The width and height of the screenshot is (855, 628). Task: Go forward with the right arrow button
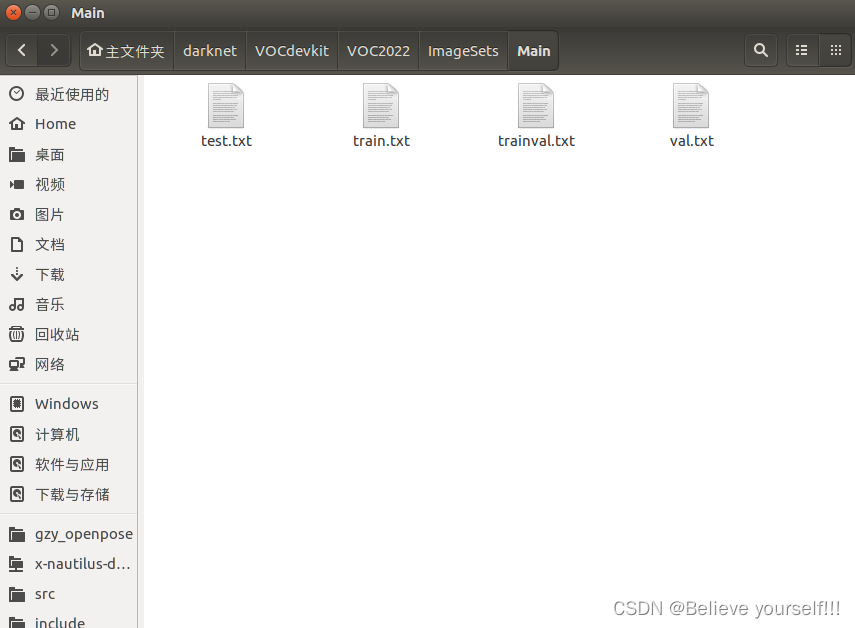pyautogui.click(x=53, y=51)
